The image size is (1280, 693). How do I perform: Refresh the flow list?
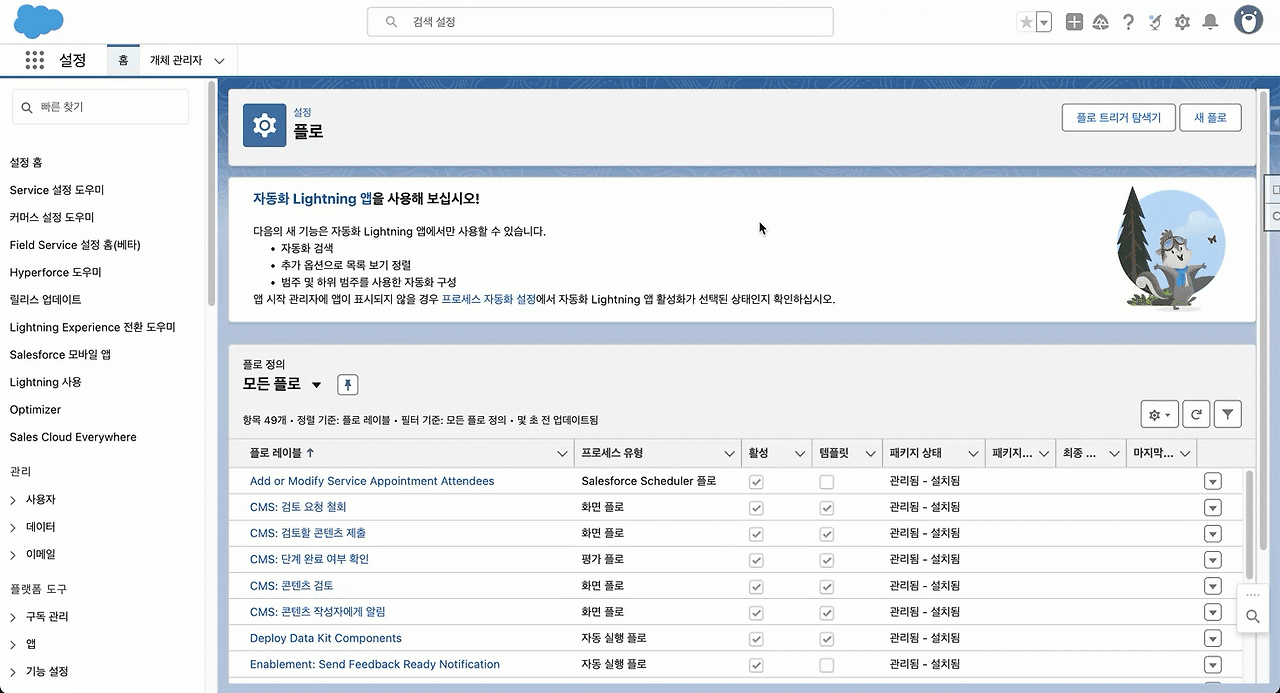(1195, 414)
